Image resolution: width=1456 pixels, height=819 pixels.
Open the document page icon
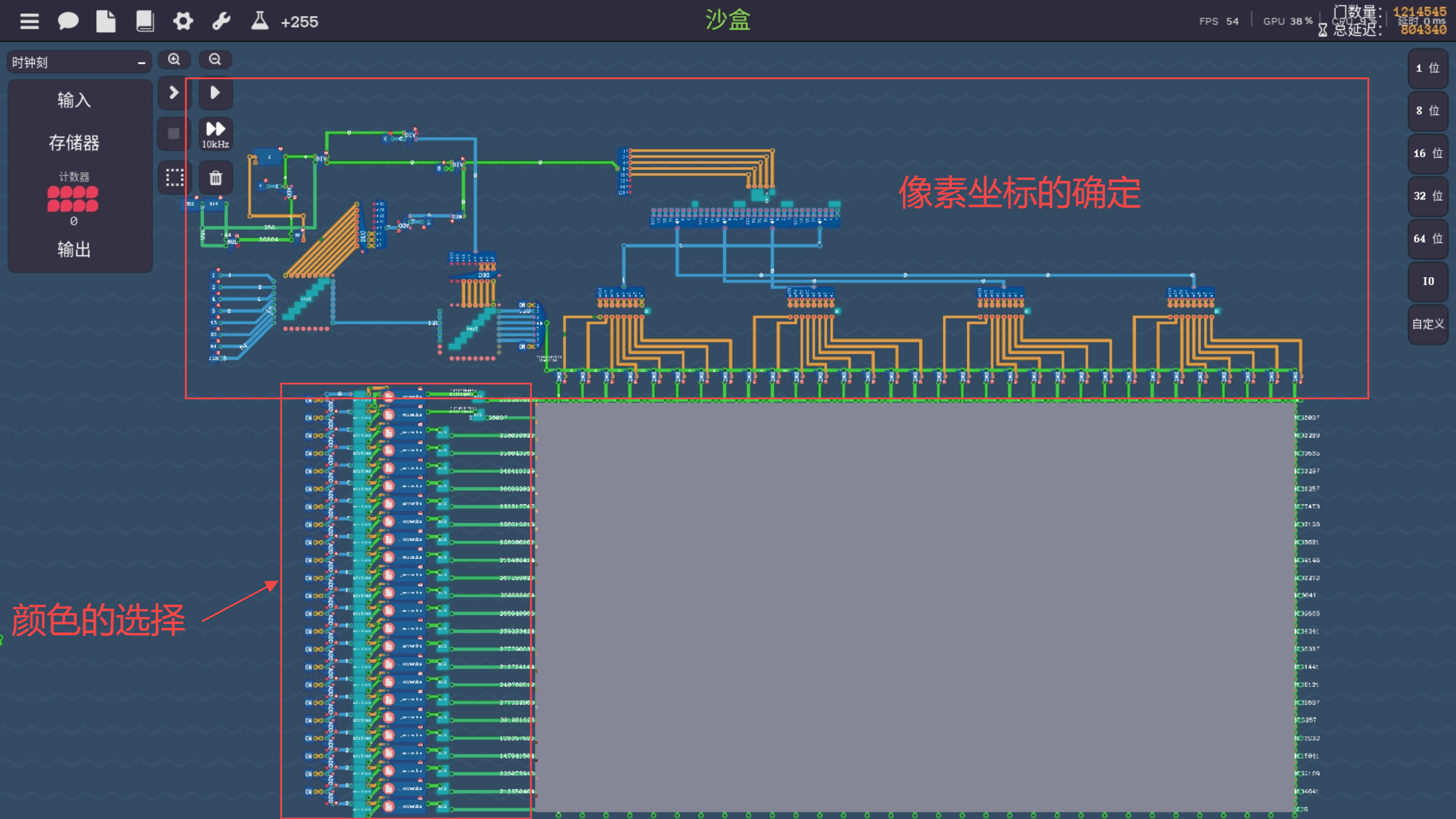coord(106,22)
